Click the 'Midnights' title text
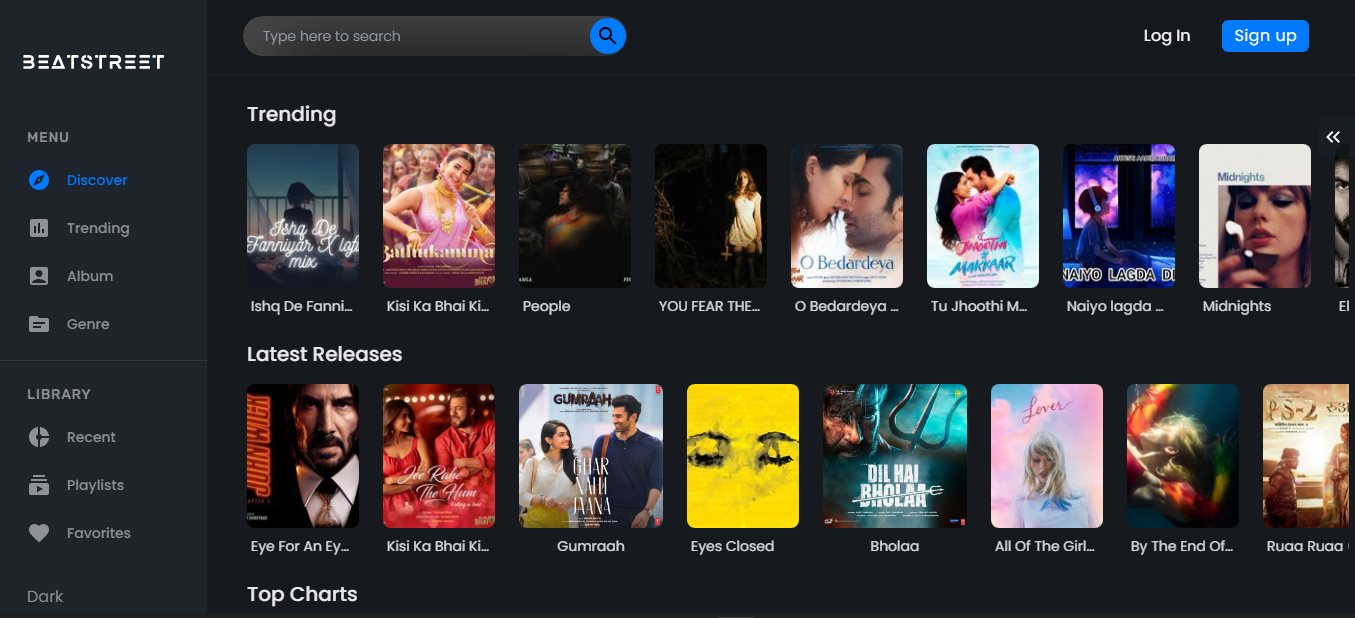Screen dimensions: 1355x618 1237,306
